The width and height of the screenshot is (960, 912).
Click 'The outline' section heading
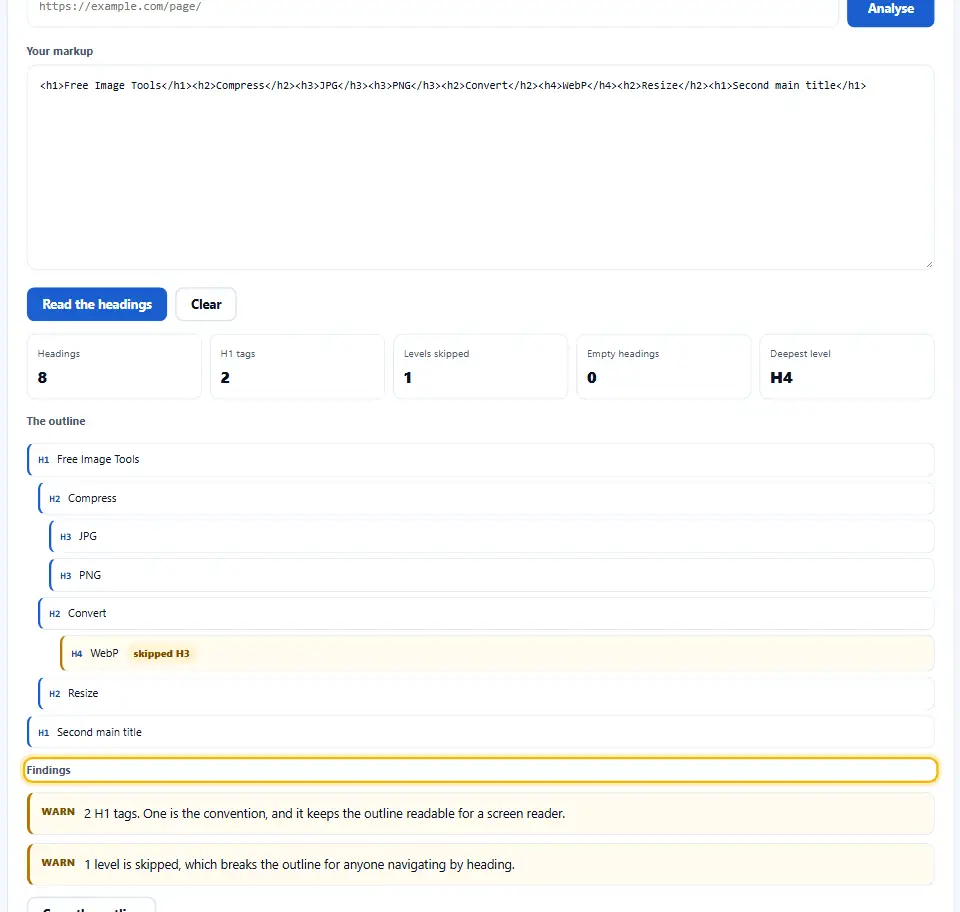pos(56,421)
